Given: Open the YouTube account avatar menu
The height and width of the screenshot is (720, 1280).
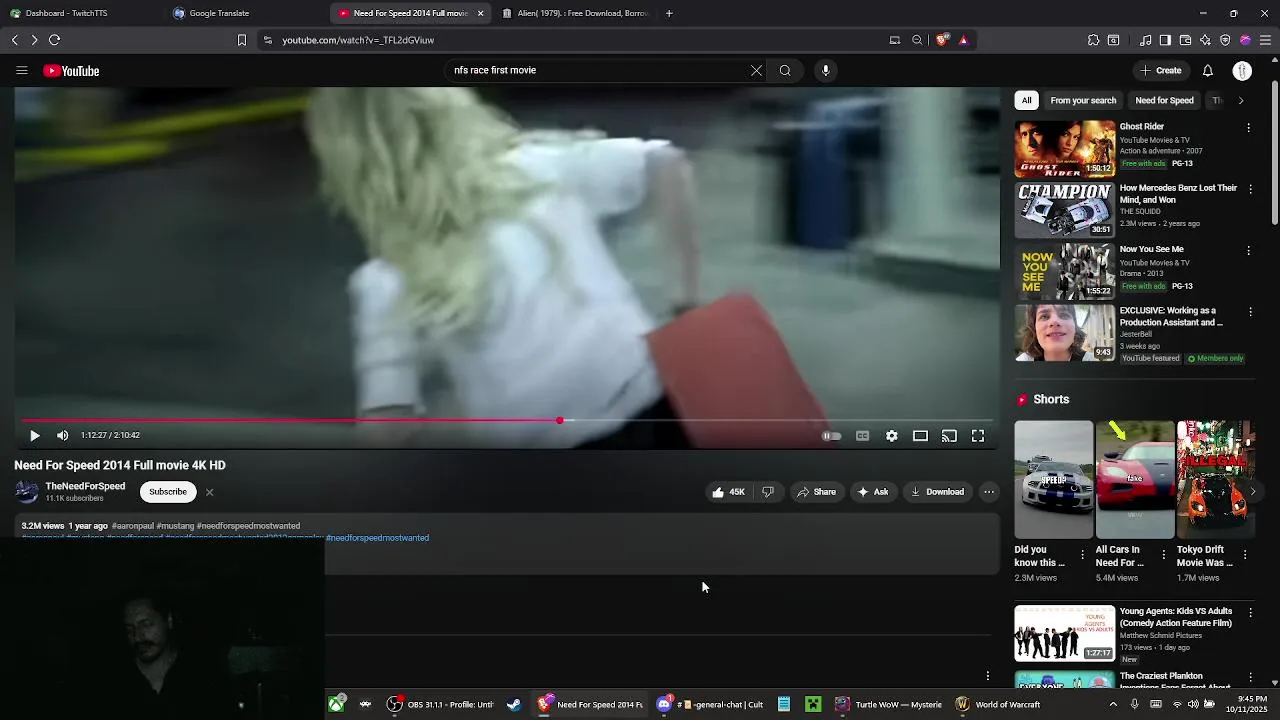Looking at the screenshot, I should click(1242, 70).
